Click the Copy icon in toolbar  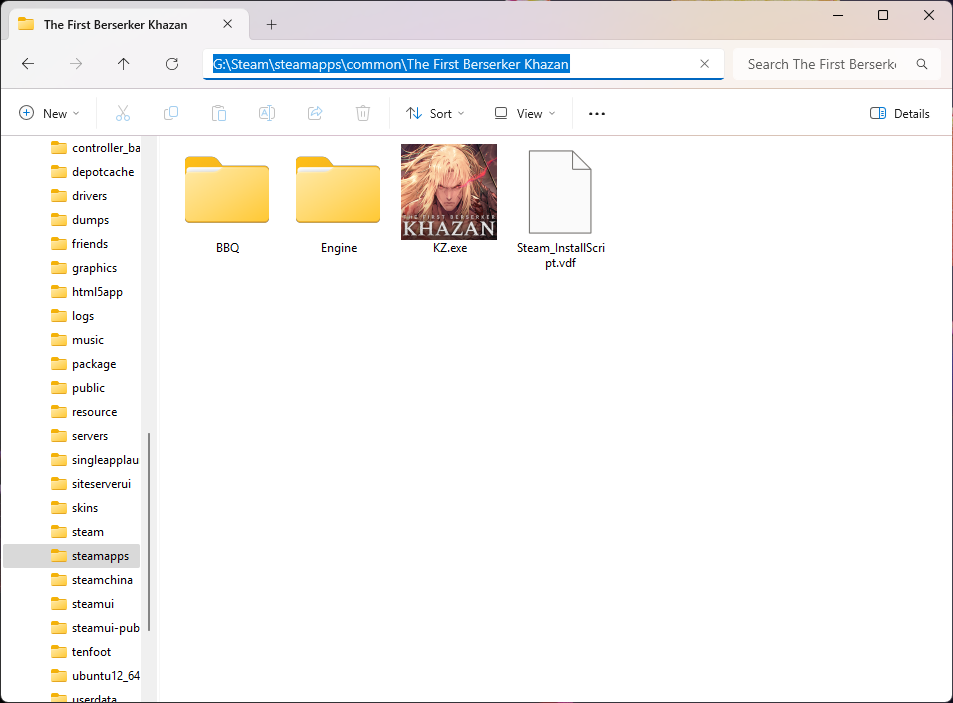171,114
